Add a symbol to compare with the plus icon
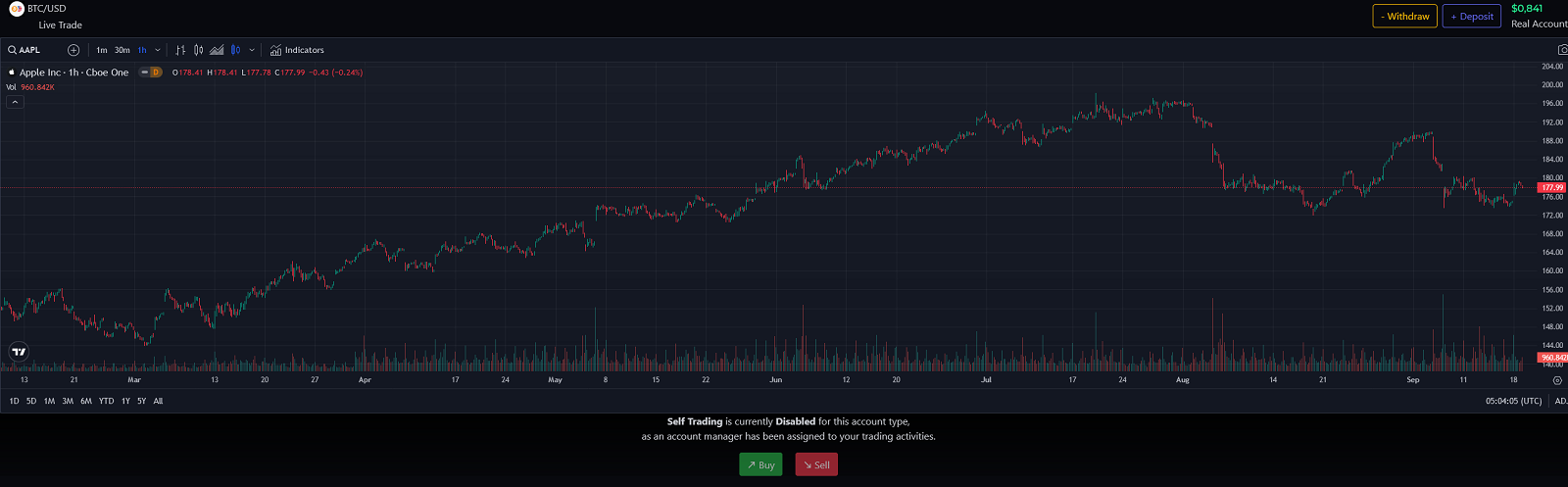1568x487 pixels. tap(73, 50)
